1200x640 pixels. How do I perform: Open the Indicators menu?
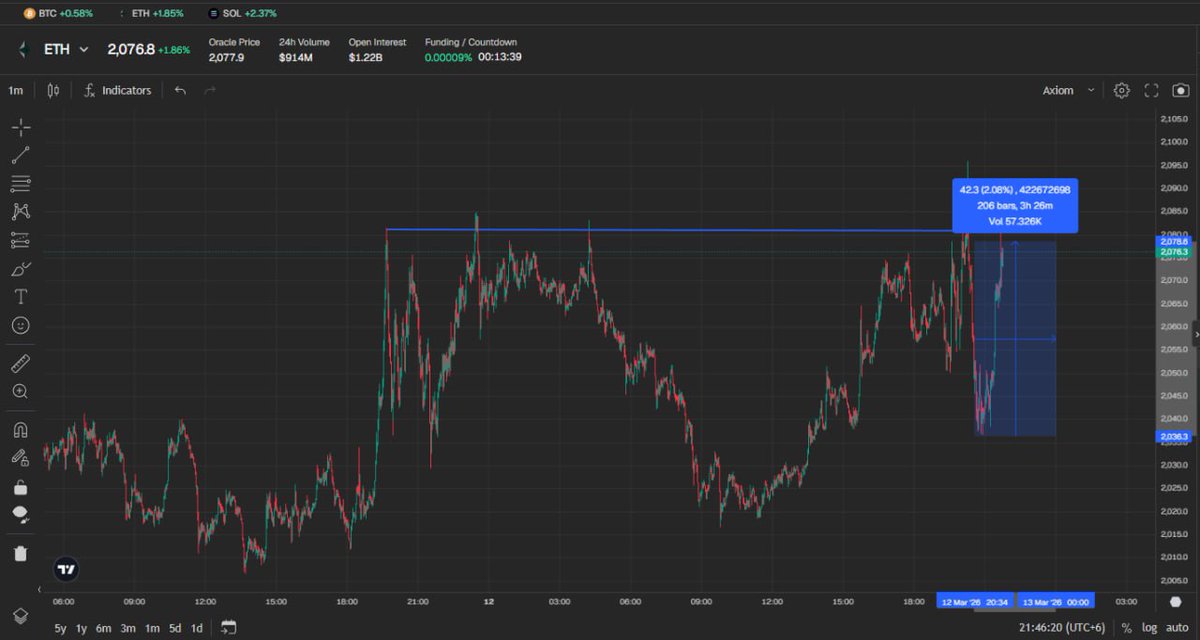pos(117,90)
